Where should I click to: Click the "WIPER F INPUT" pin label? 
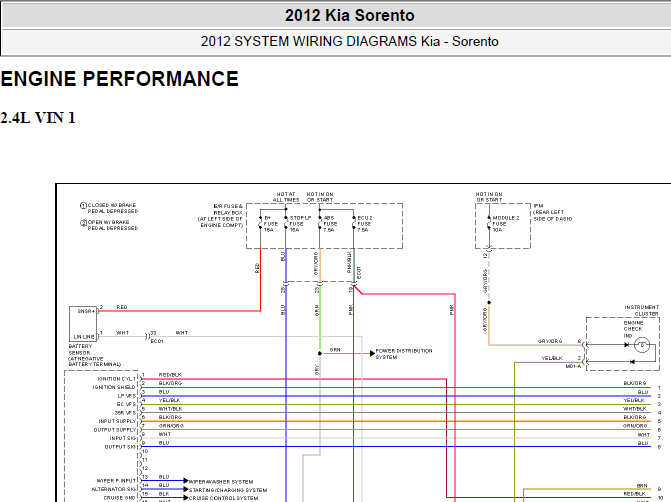tap(116, 481)
